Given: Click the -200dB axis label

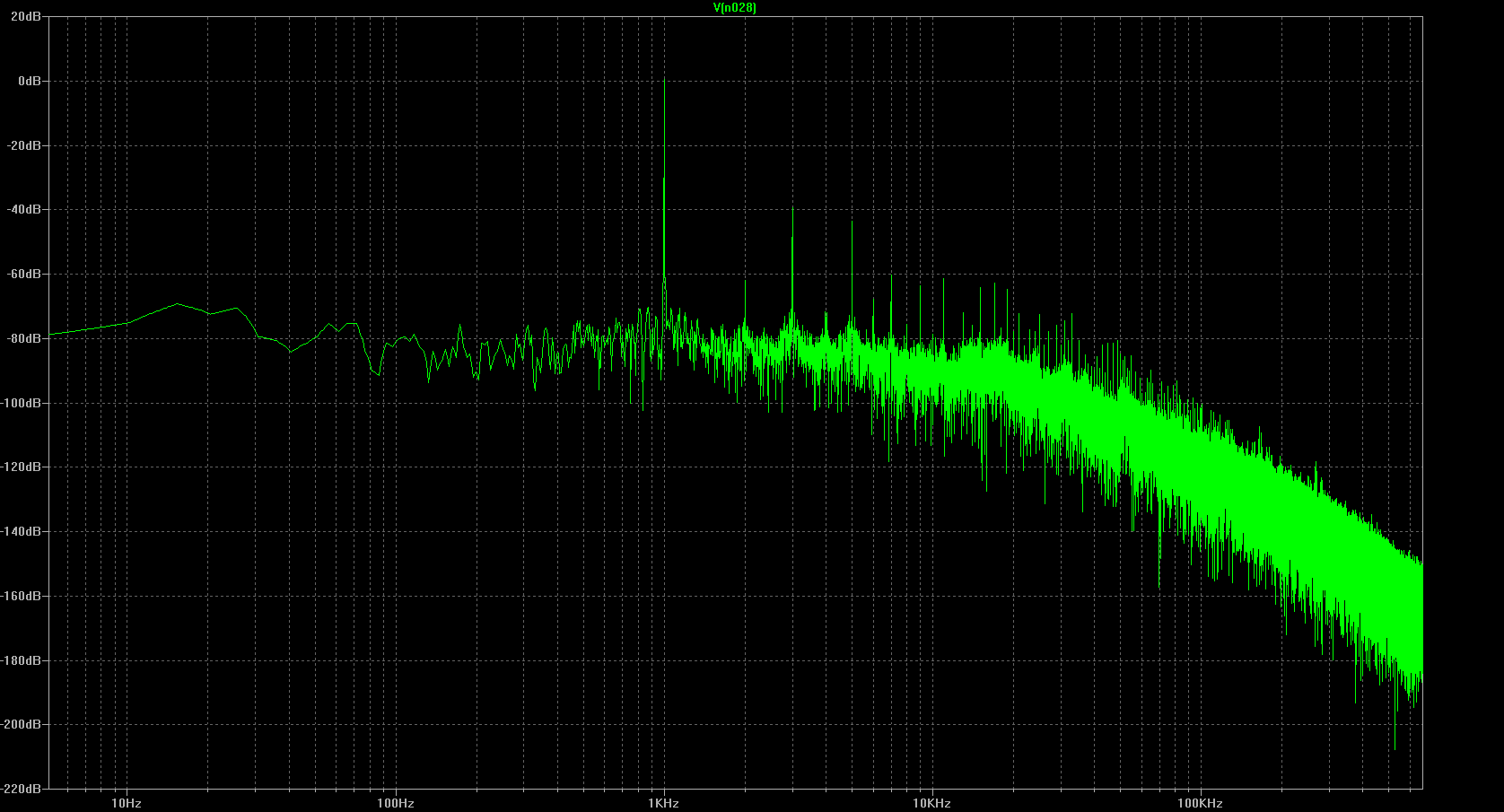Looking at the screenshot, I should (22, 724).
